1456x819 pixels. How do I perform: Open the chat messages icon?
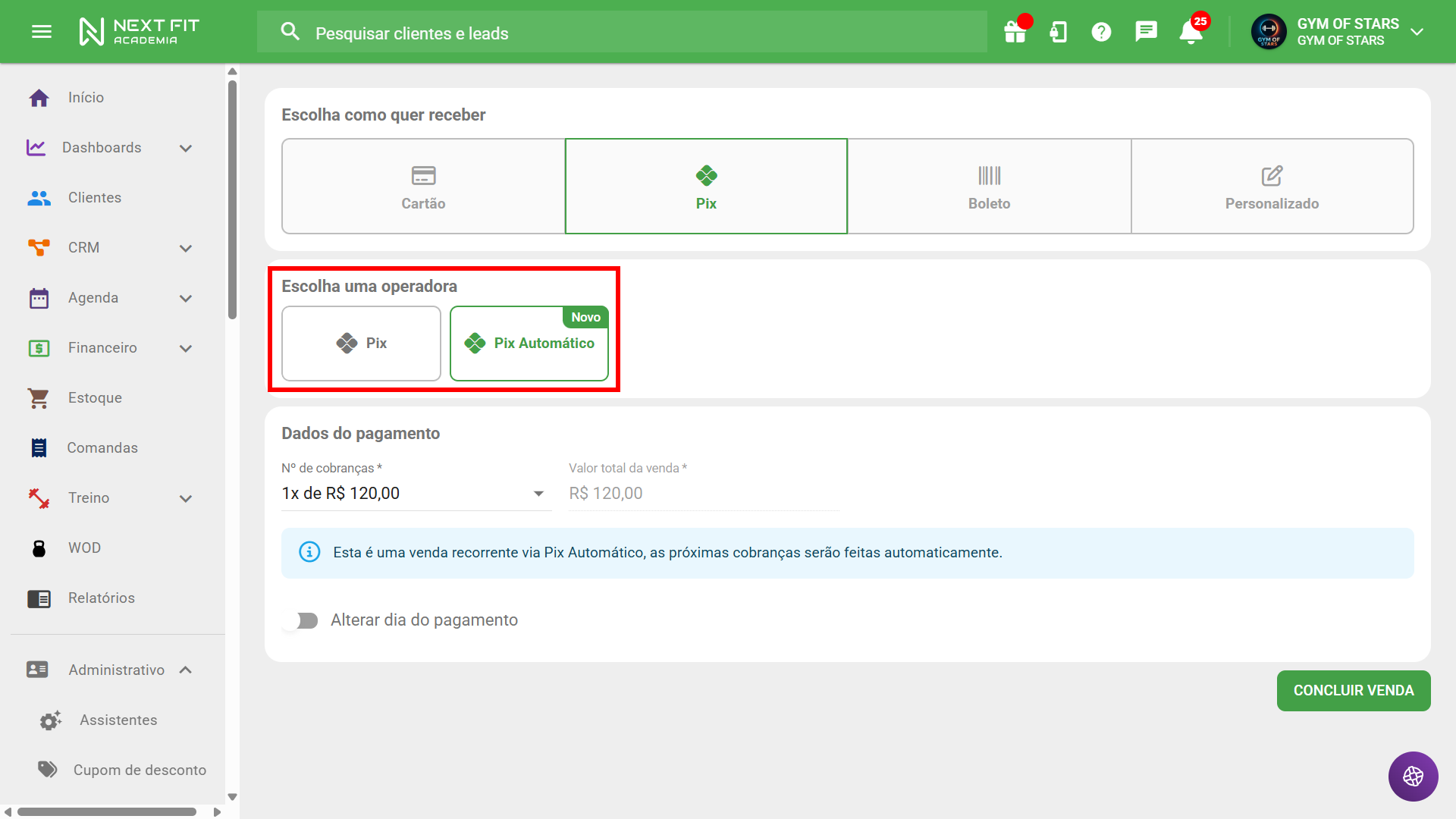pyautogui.click(x=1146, y=32)
